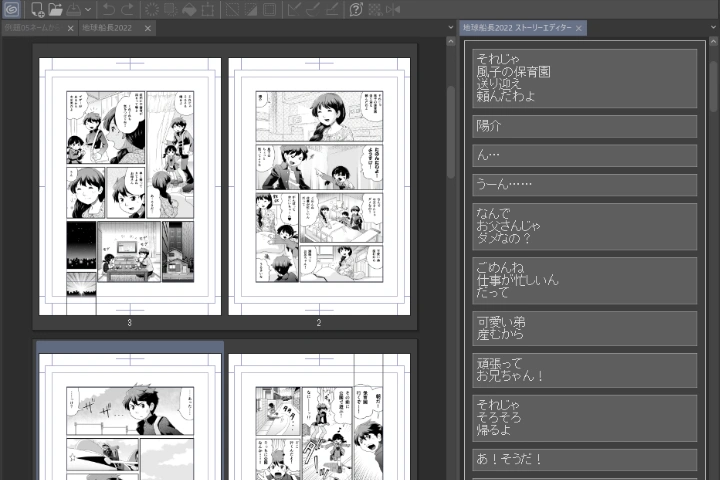This screenshot has width=720, height=480.
Task: Select the highlighted page with the boy's face
Action: pyautogui.click(x=130, y=417)
